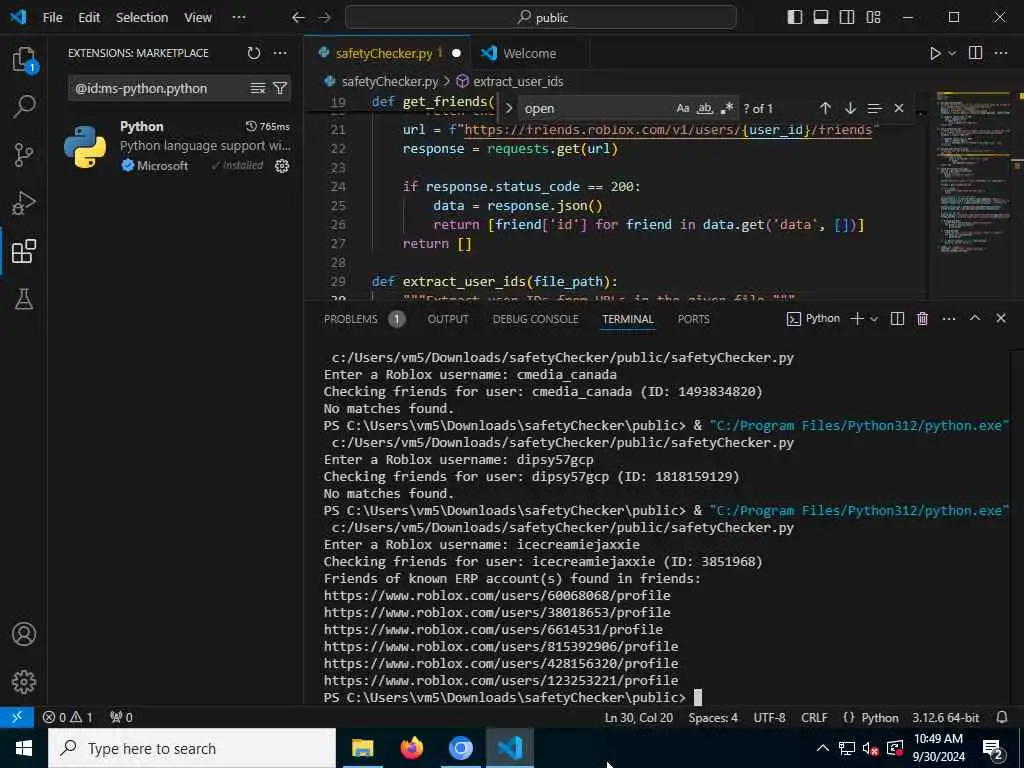
Task: Clear extensions search results icon
Action: (258, 88)
